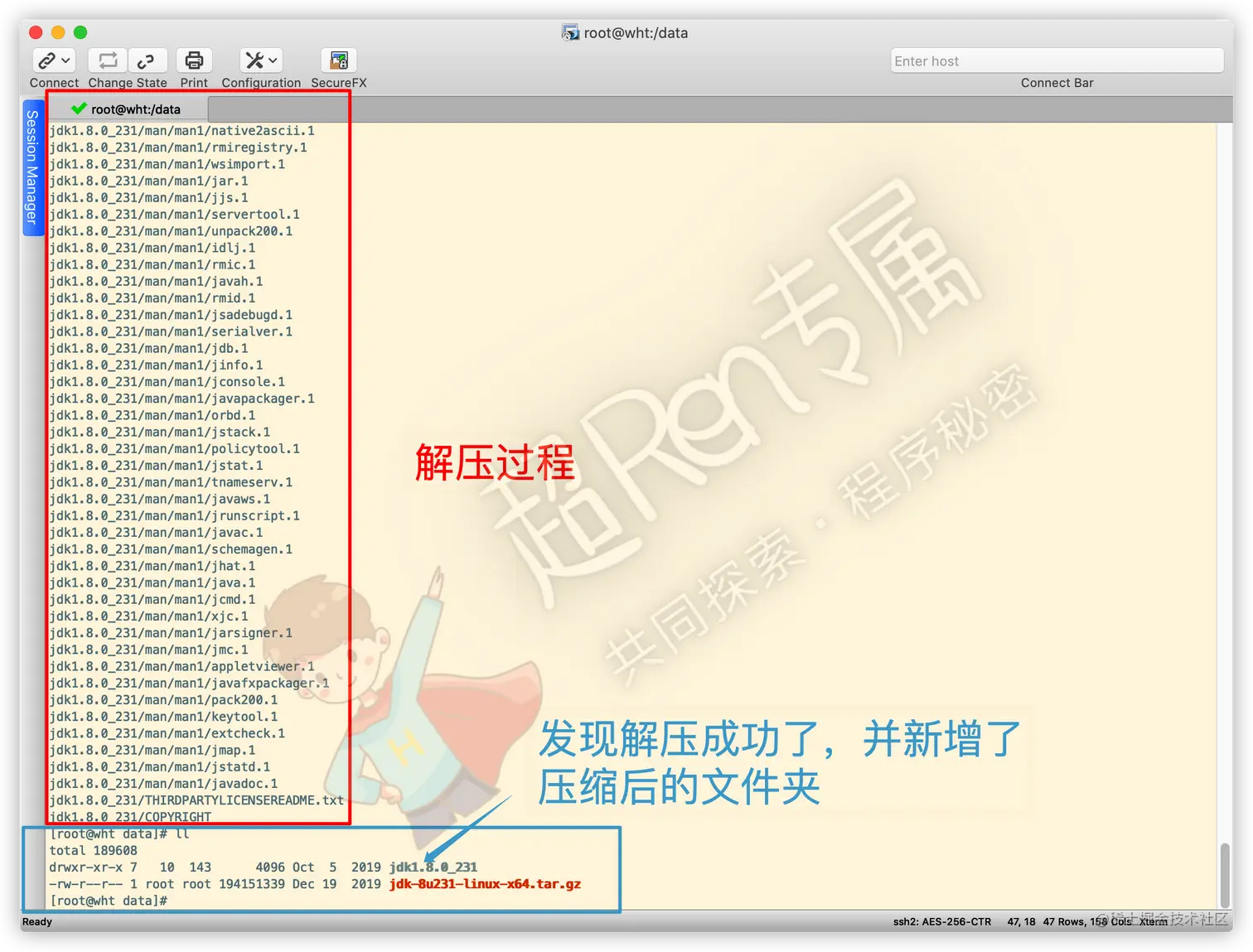Image resolution: width=1253 pixels, height=952 pixels.
Task: Click the line jdk1.8.0_231/man/man1/native2ascii.1
Action: coord(182,131)
